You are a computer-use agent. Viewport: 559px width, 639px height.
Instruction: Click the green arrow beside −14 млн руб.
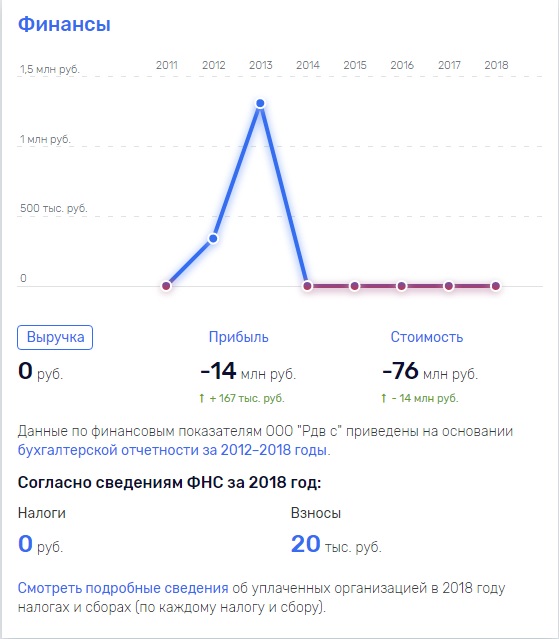click(383, 398)
